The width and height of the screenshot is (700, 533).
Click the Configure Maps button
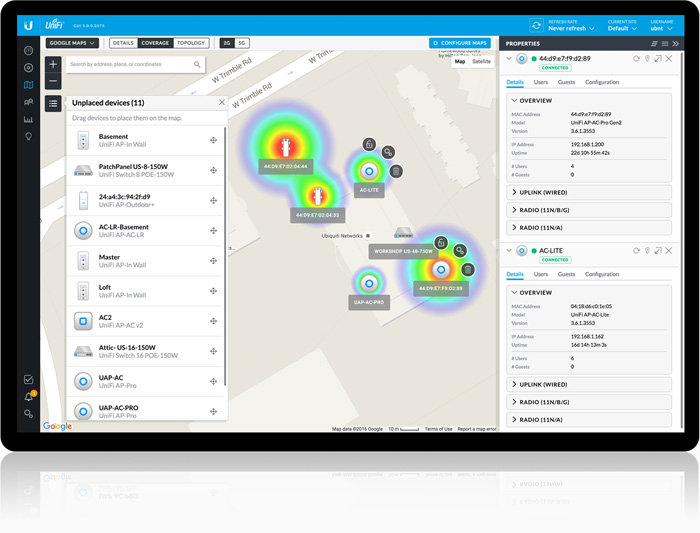[461, 43]
